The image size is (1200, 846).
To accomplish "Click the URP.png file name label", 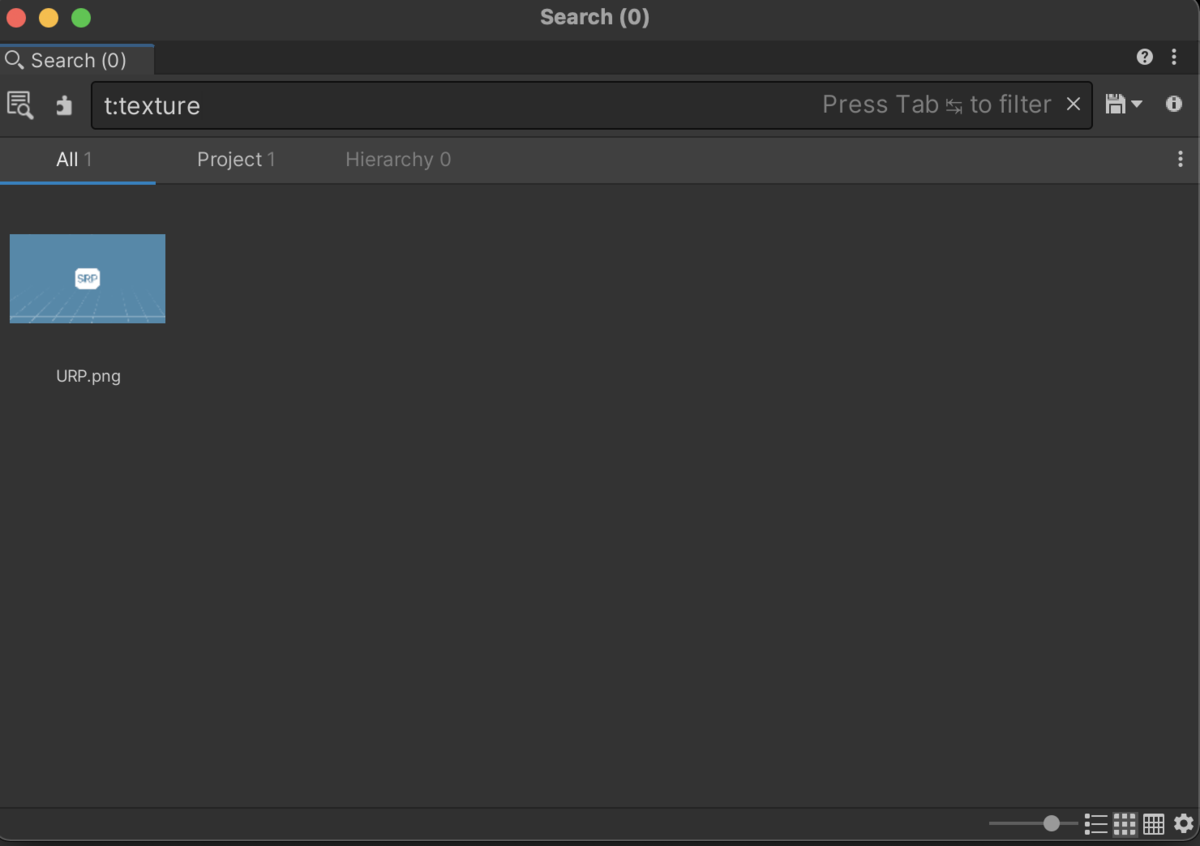I will click(x=88, y=376).
